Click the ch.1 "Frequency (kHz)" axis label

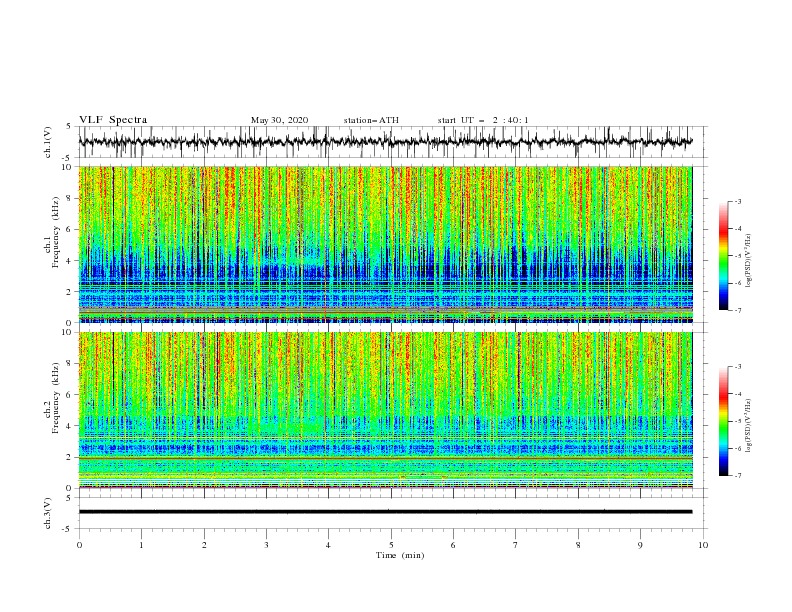pyautogui.click(x=56, y=231)
